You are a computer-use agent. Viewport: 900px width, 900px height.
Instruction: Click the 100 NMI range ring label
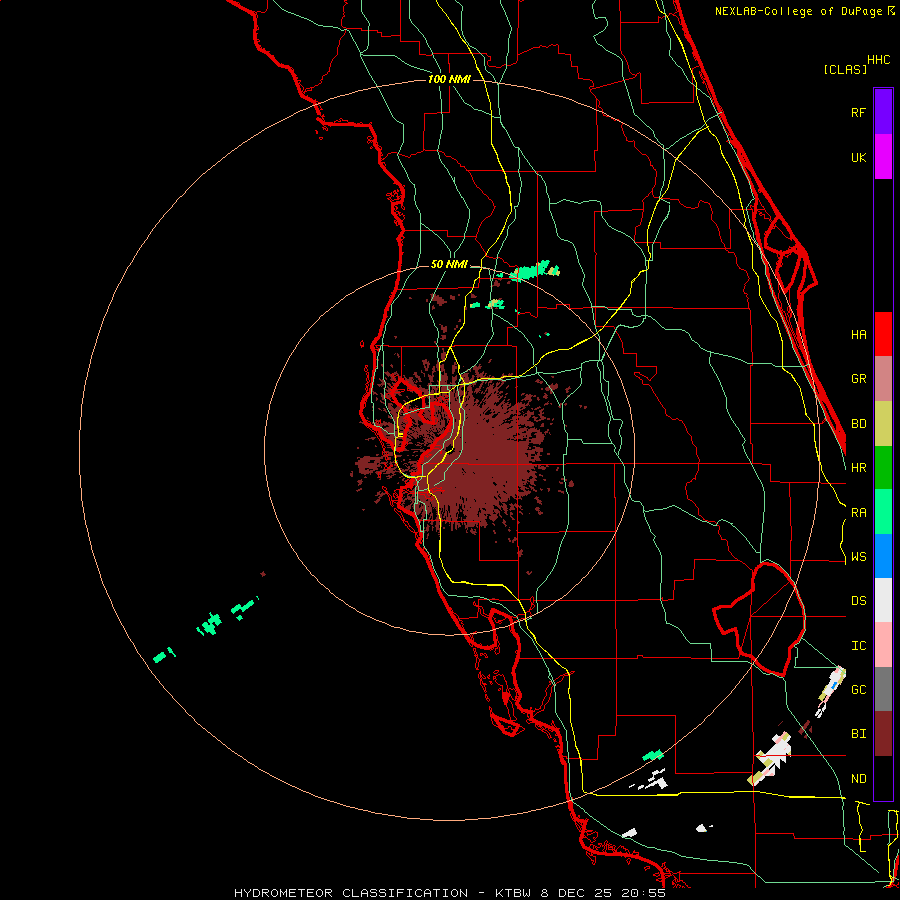(449, 79)
